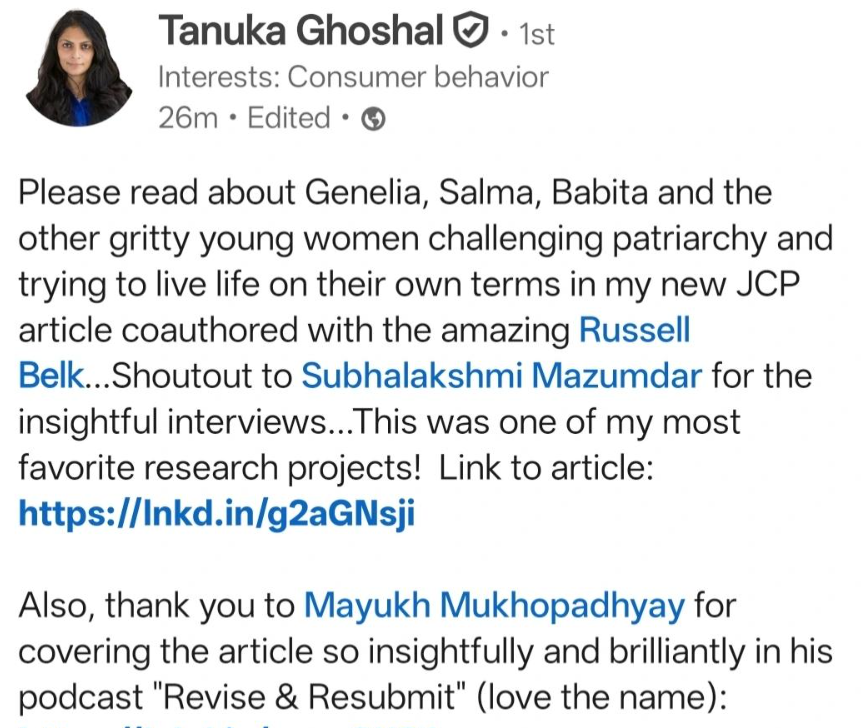Open Tanuka Ghoshal's profile photo
Image resolution: width=862 pixels, height=728 pixels.
[x=78, y=73]
